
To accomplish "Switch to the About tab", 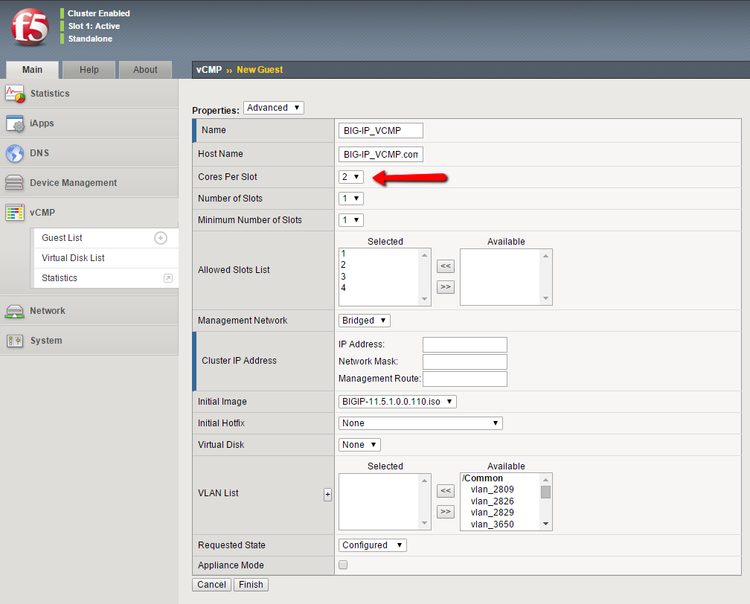I will click(x=145, y=70).
